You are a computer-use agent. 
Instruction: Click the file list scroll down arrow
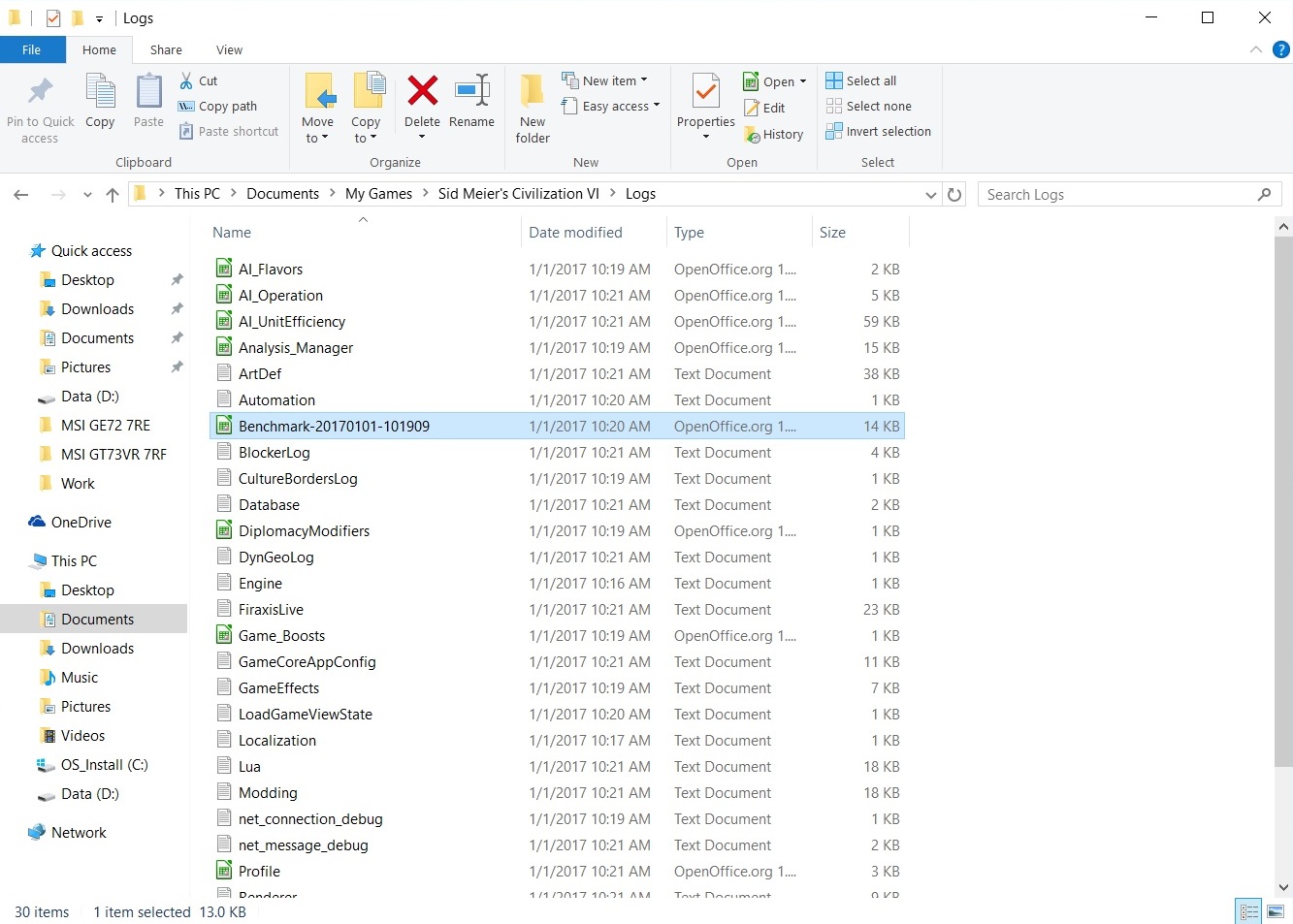1284,886
